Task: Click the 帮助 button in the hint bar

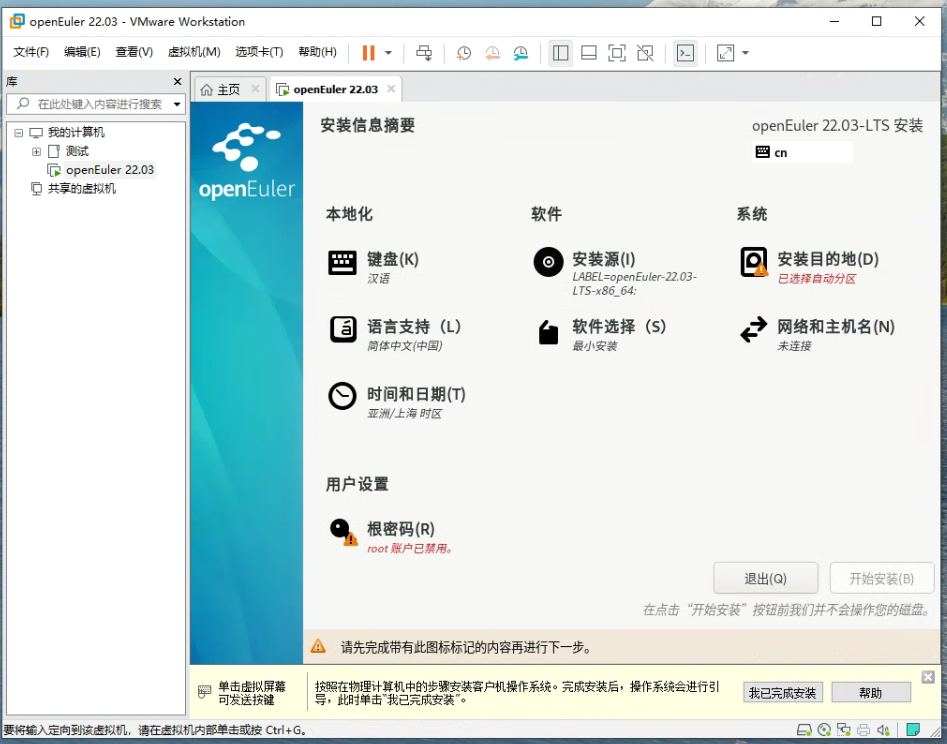Action: [871, 693]
